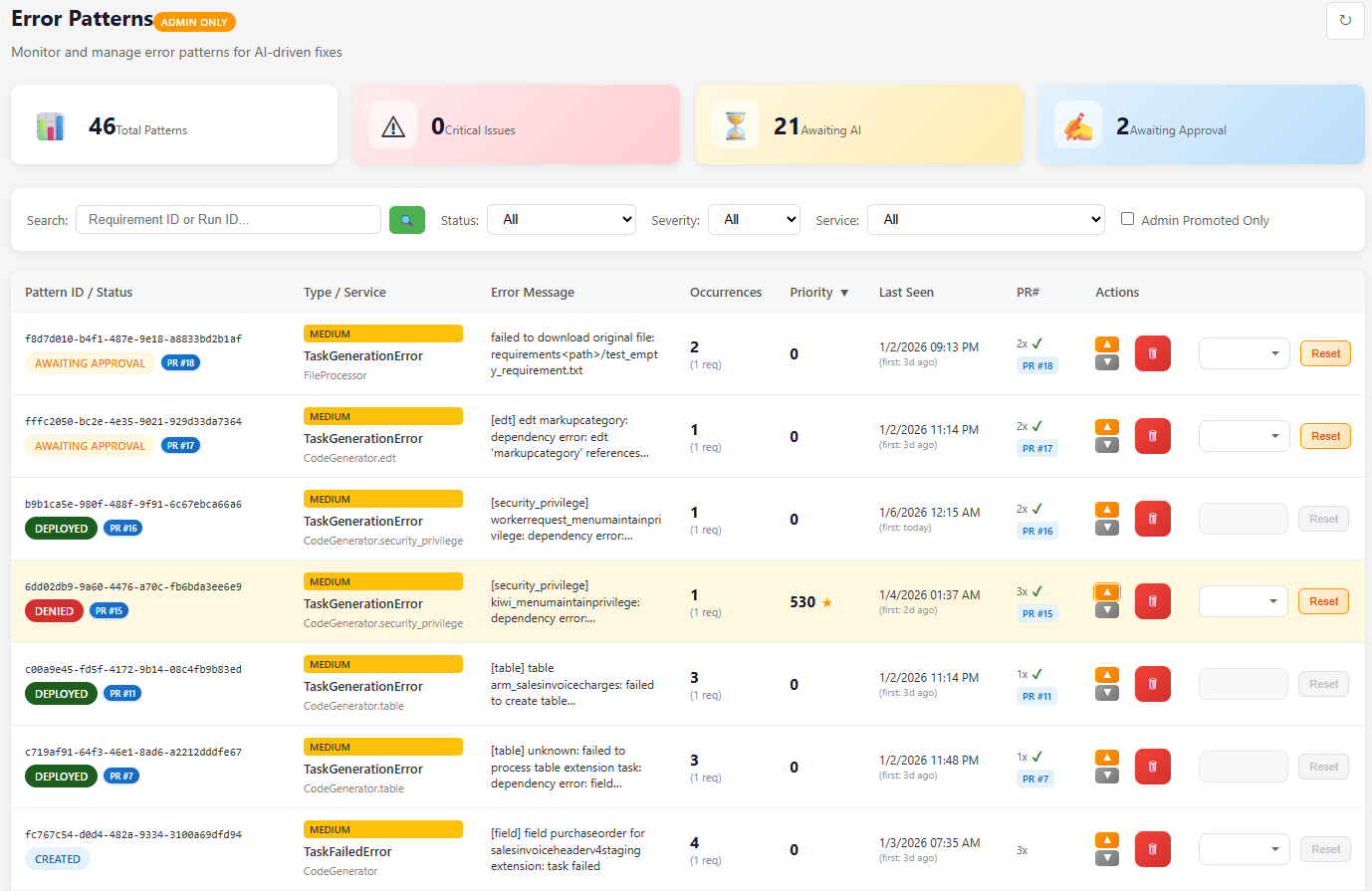The image size is (1372, 891).
Task: Delete pattern fffc2050 using trash icon
Action: [1153, 436]
